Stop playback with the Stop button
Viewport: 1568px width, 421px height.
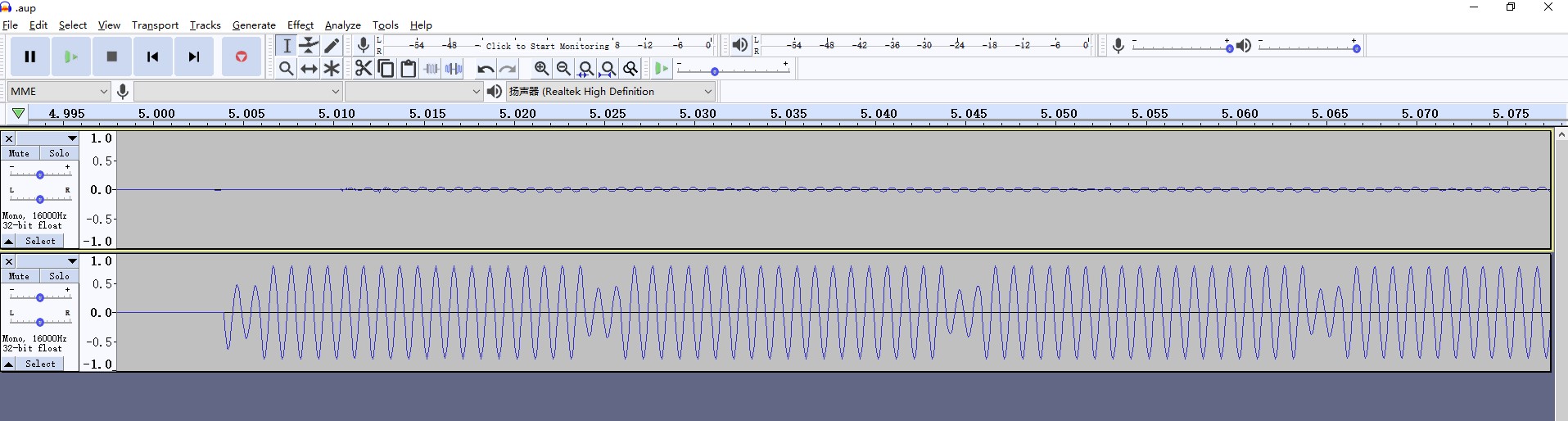112,57
